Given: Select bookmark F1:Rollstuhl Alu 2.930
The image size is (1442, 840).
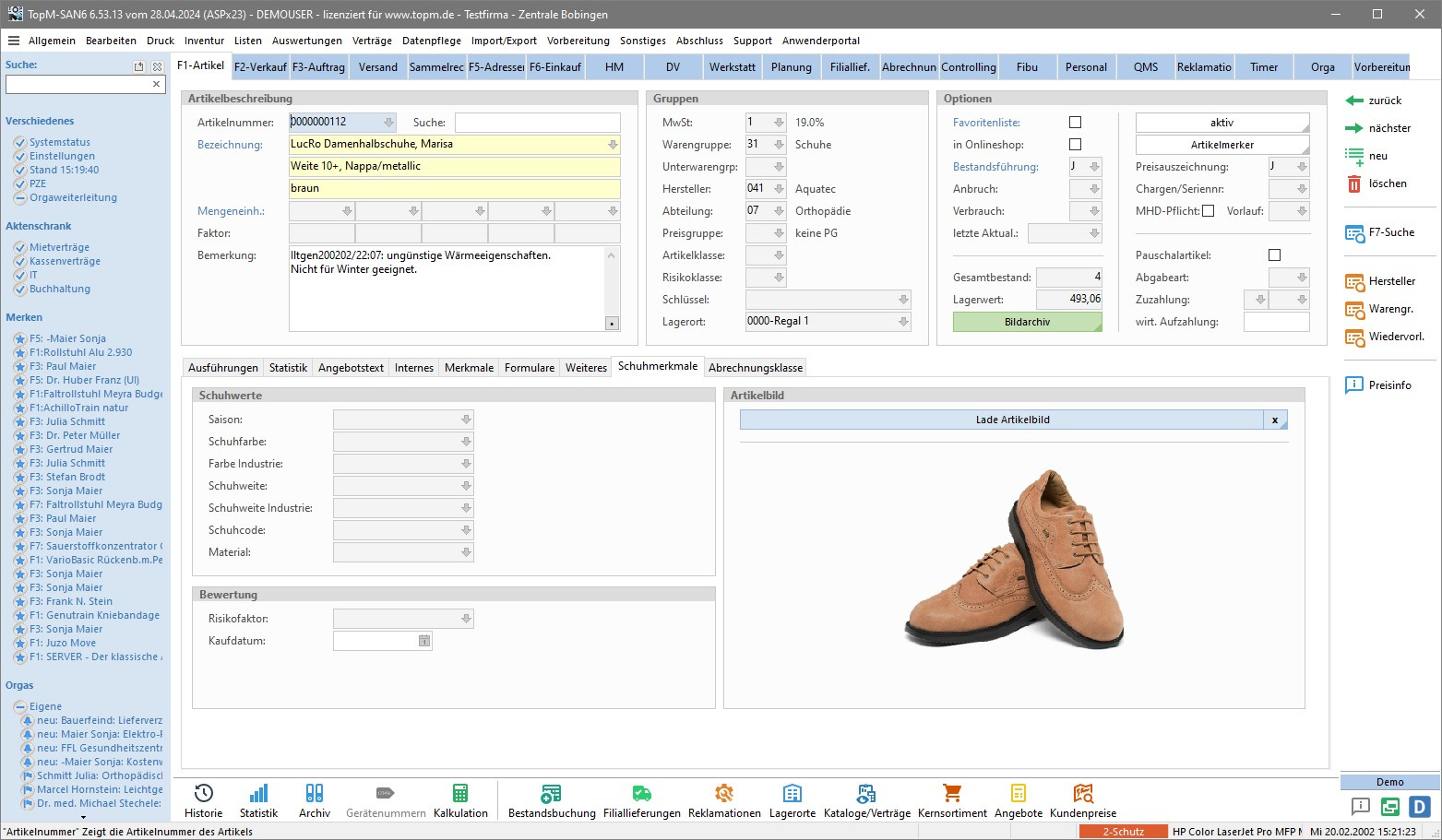Looking at the screenshot, I should [x=80, y=352].
